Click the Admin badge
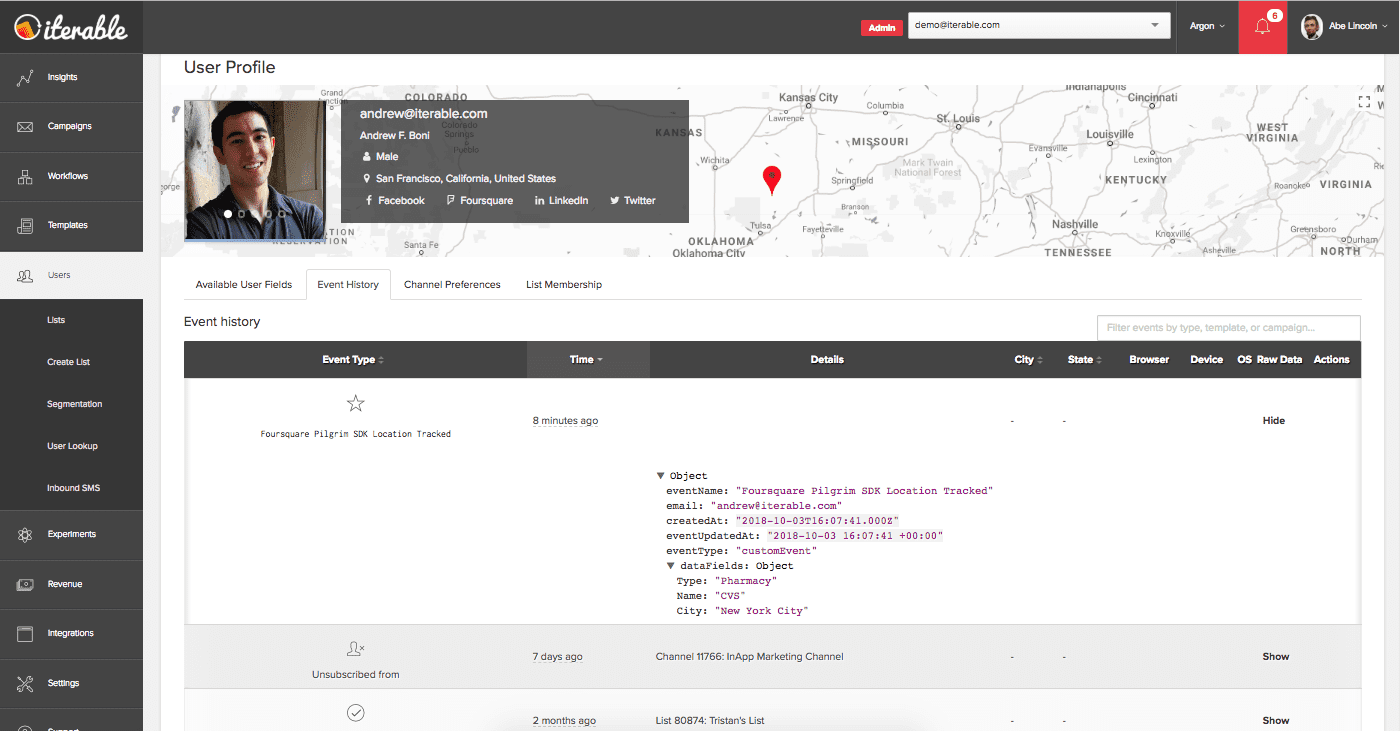The height and width of the screenshot is (731, 1400). coord(882,28)
